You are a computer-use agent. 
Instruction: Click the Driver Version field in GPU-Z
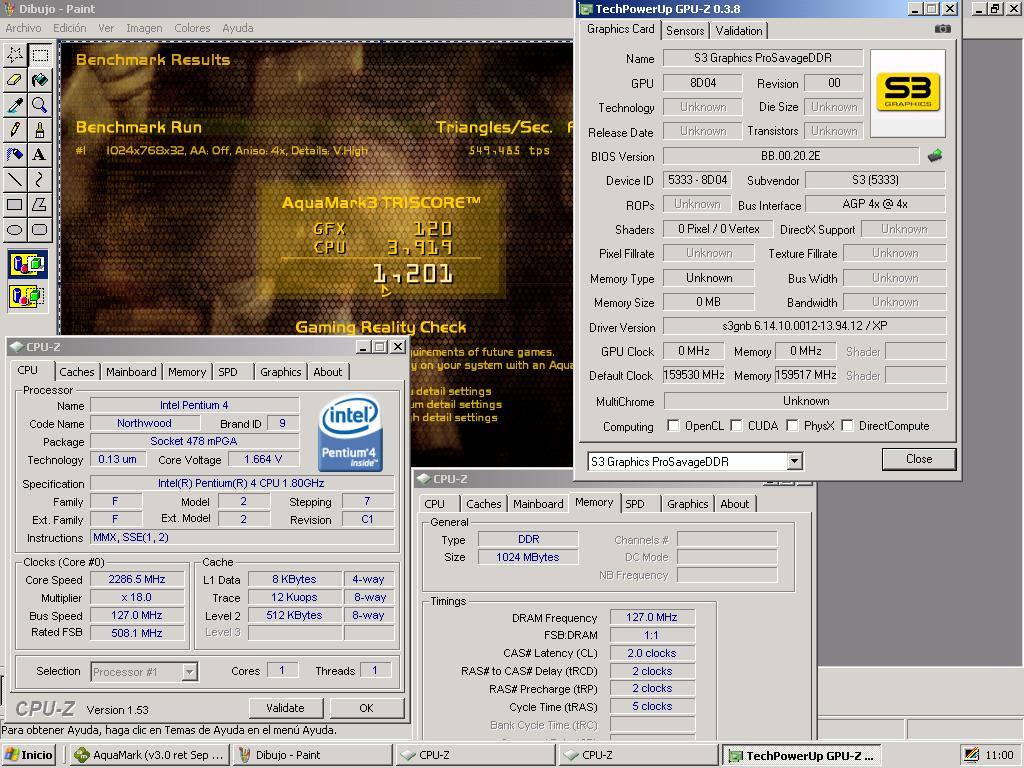pos(805,325)
